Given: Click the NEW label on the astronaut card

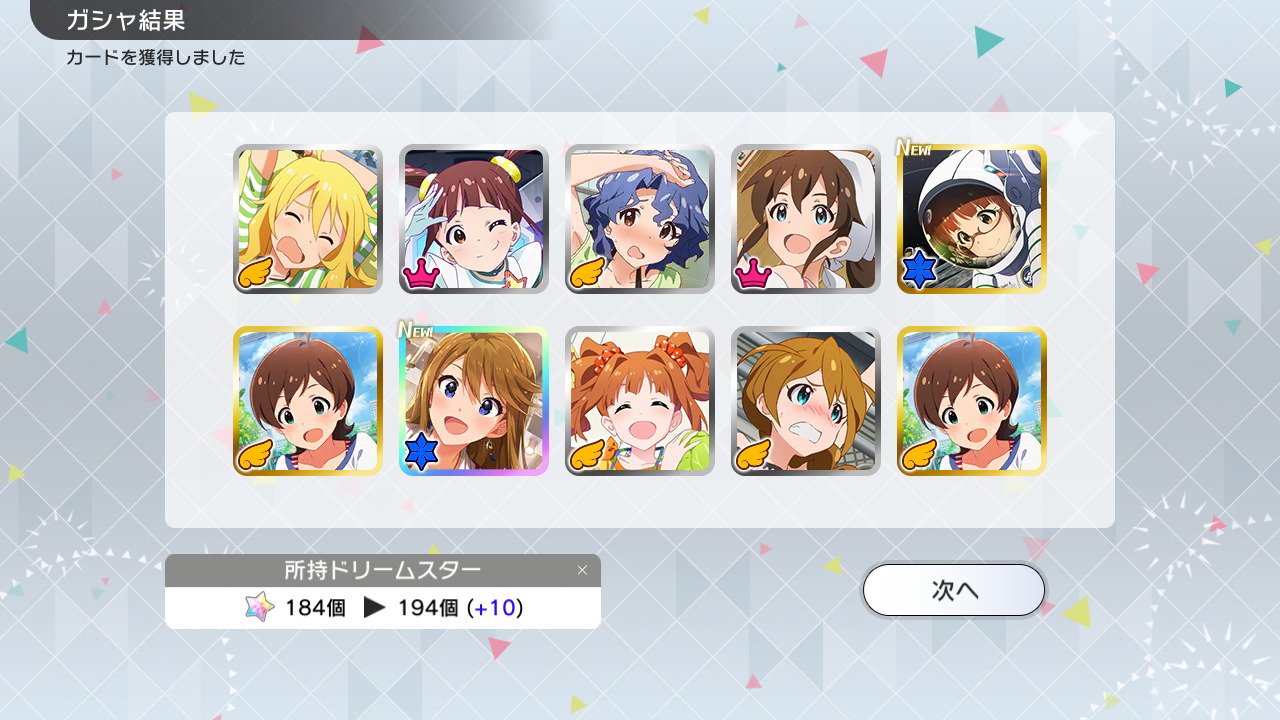Looking at the screenshot, I should 913,148.
